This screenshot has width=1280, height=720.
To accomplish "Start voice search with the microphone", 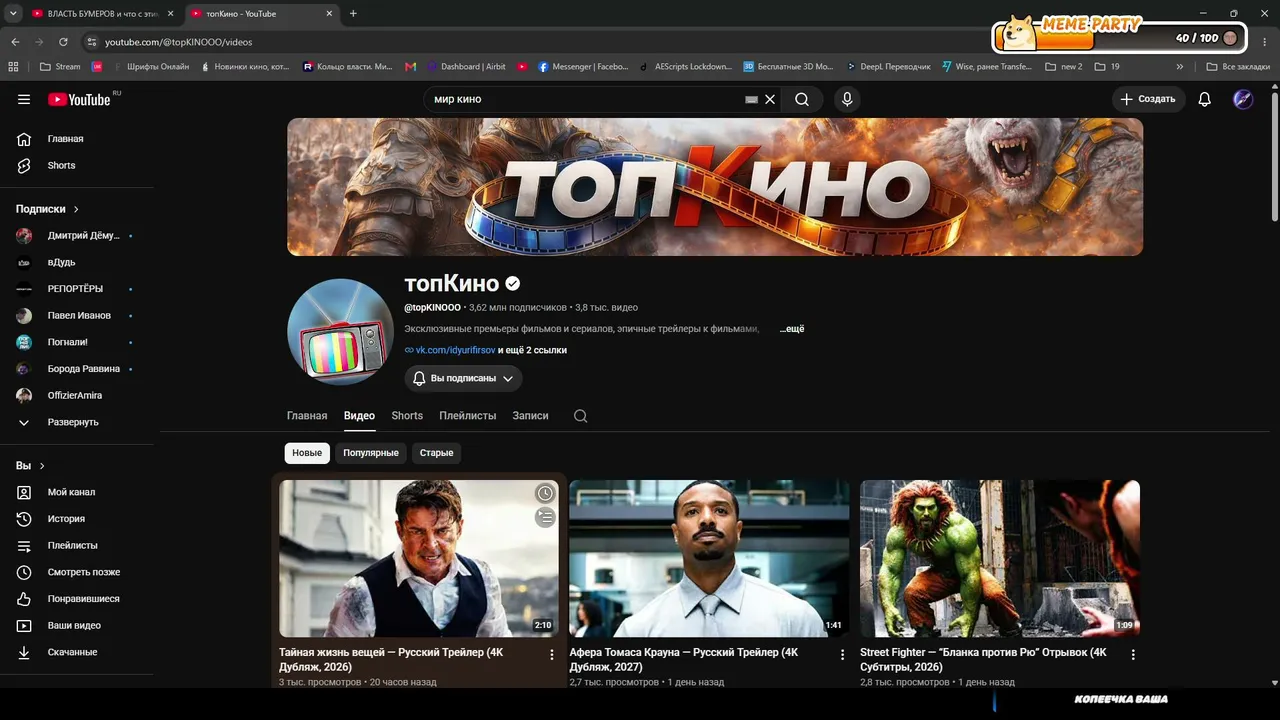I will (847, 99).
